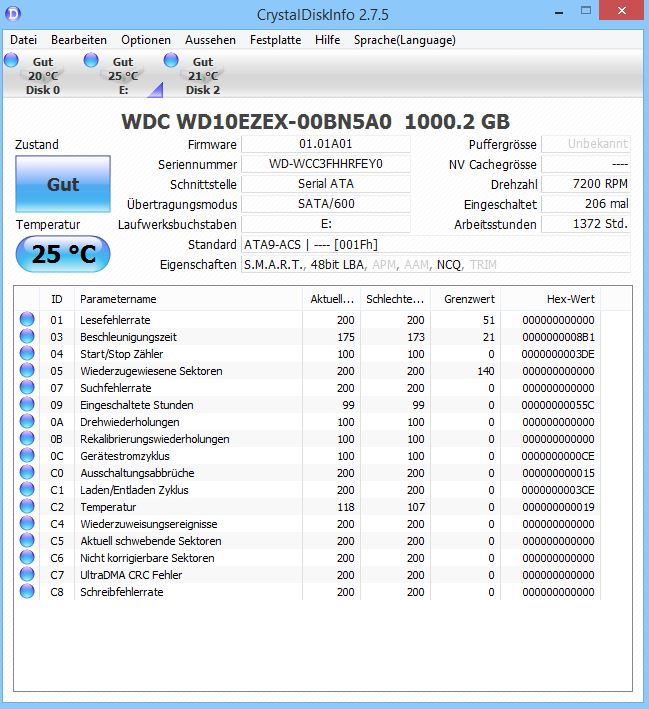649x709 pixels.
Task: Click the Arbeitsstunden field 1372 Std.
Action: pyautogui.click(x=586, y=224)
